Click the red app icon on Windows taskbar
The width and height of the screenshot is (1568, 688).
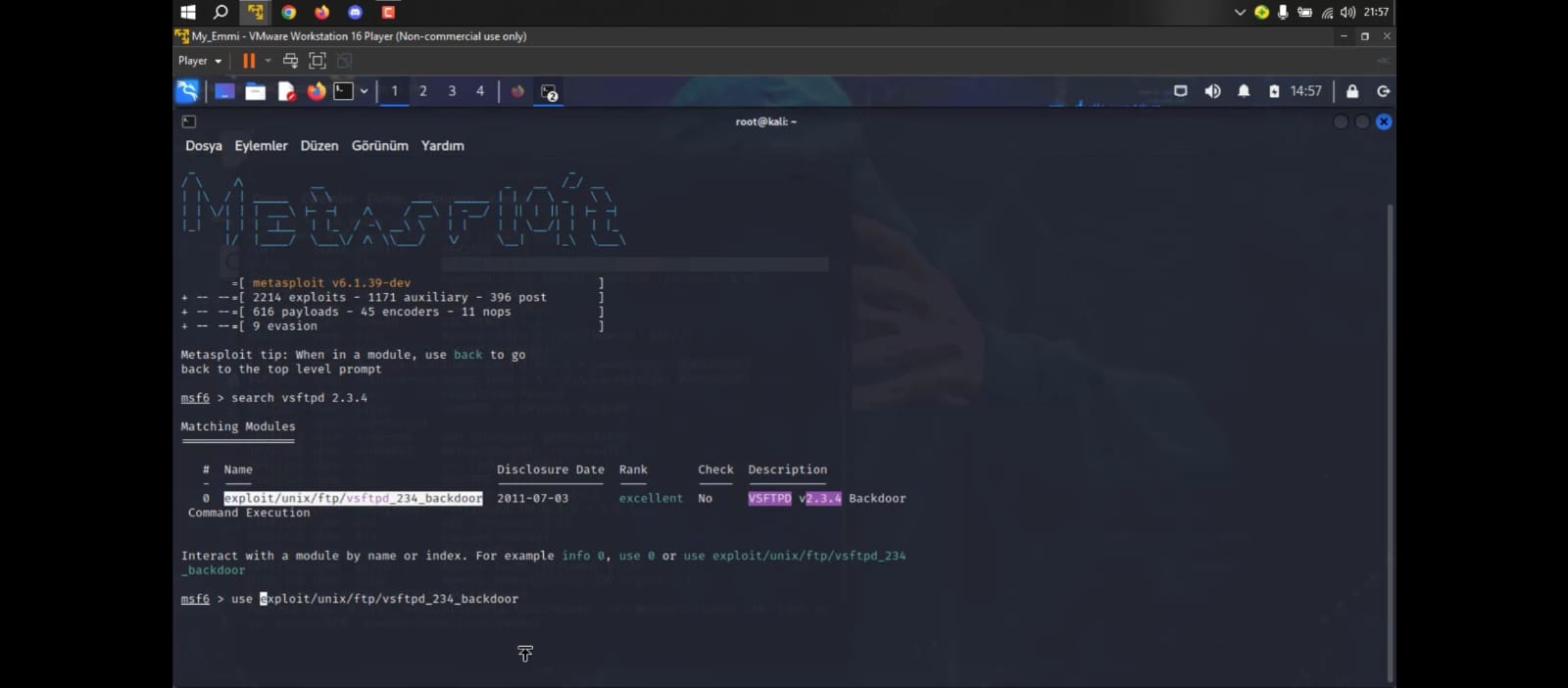point(388,12)
